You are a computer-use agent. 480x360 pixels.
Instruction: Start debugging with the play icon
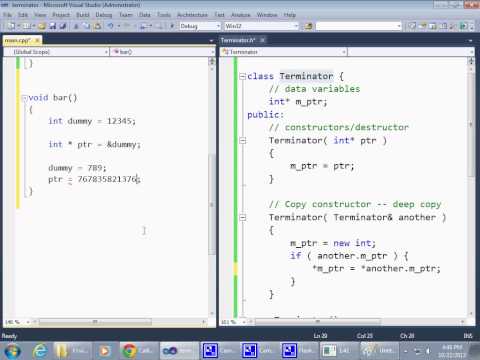tap(172, 26)
